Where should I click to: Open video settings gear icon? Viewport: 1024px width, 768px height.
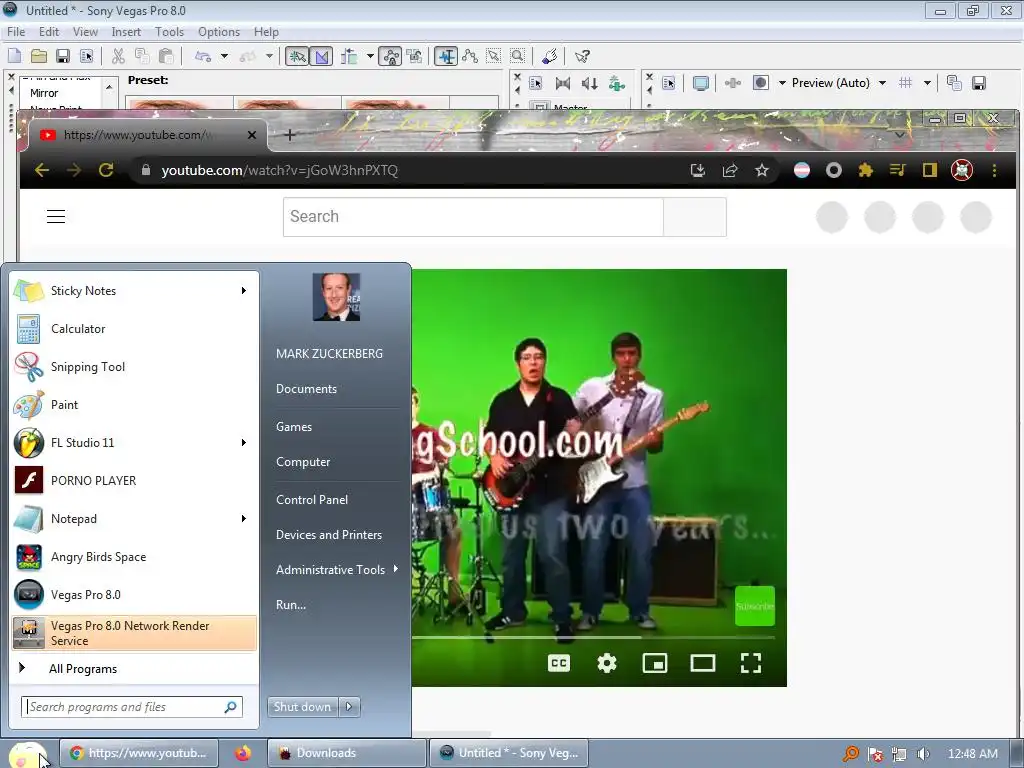(607, 663)
